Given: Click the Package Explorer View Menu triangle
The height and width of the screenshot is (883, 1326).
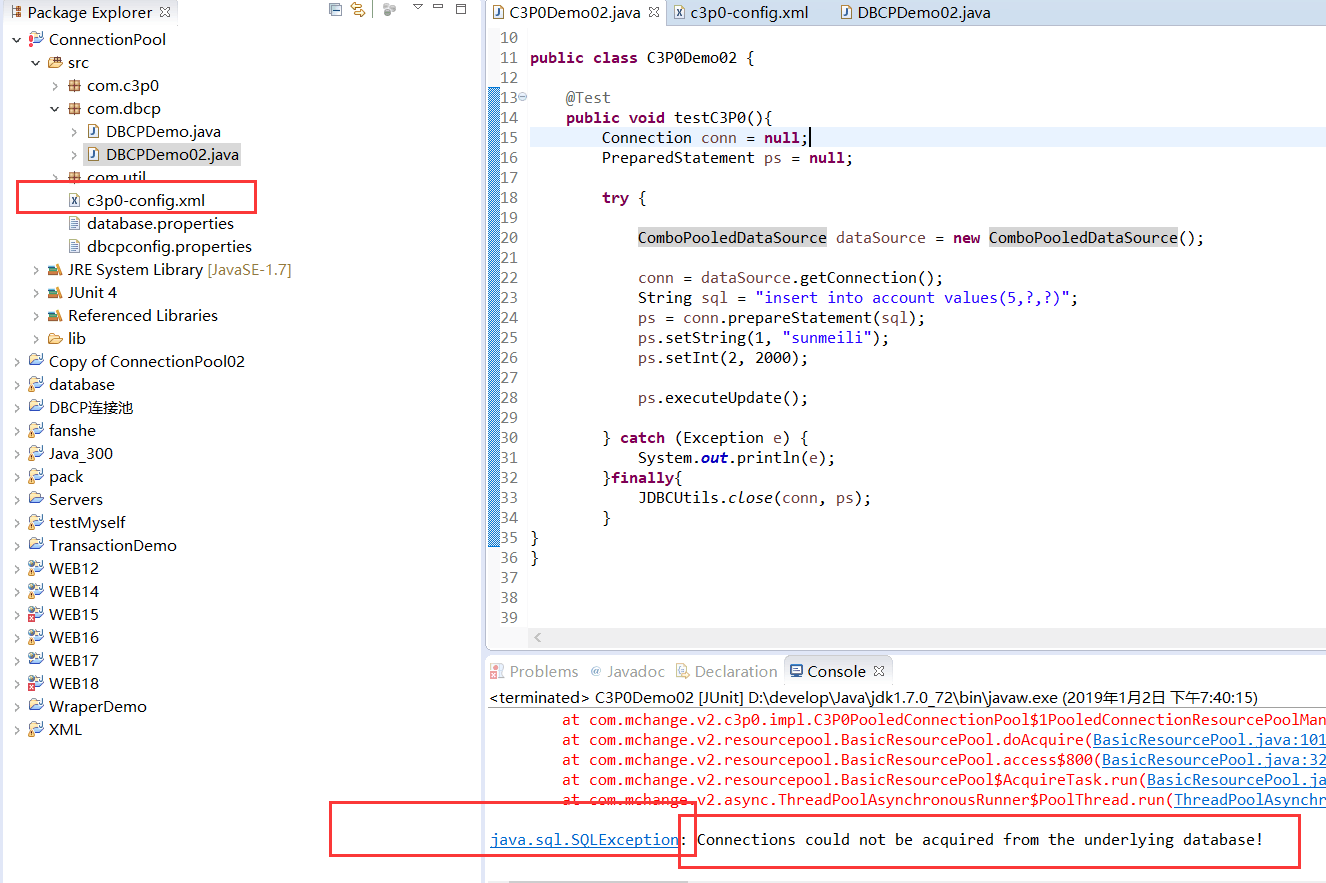Looking at the screenshot, I should 417,8.
